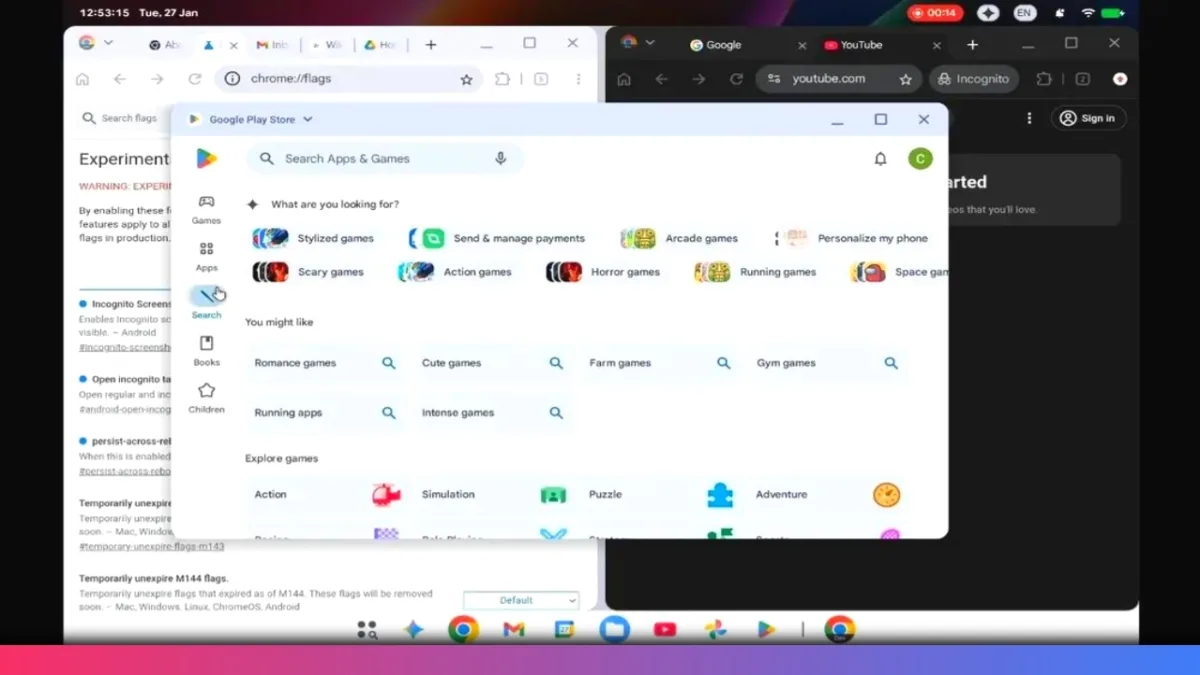
Task: Close the Google tab in incognito window
Action: coord(802,45)
